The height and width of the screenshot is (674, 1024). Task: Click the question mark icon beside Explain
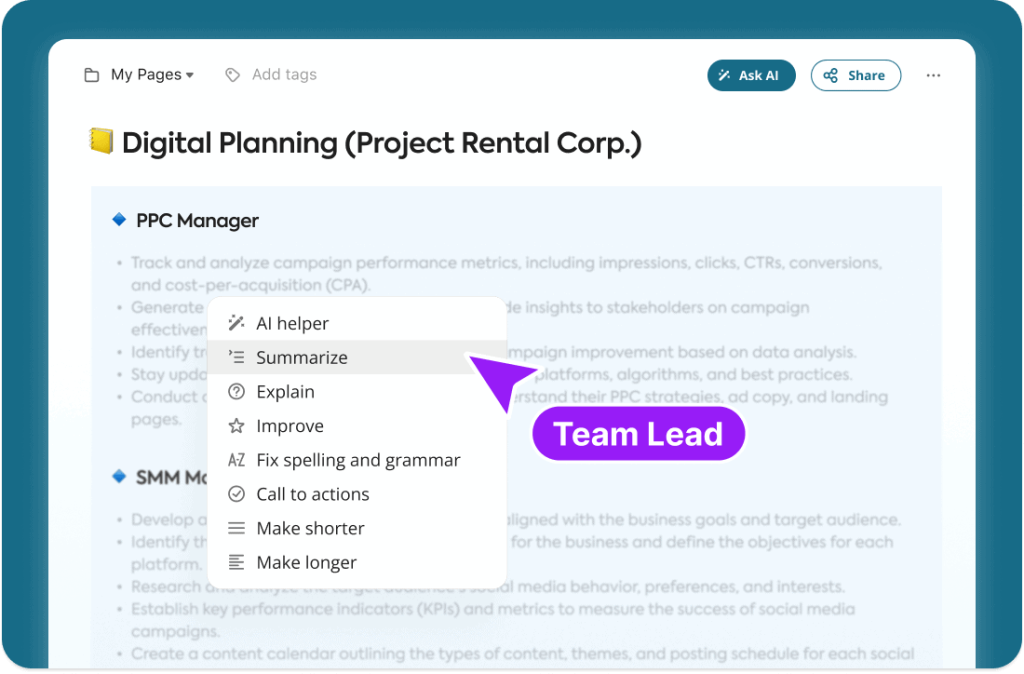click(x=236, y=391)
